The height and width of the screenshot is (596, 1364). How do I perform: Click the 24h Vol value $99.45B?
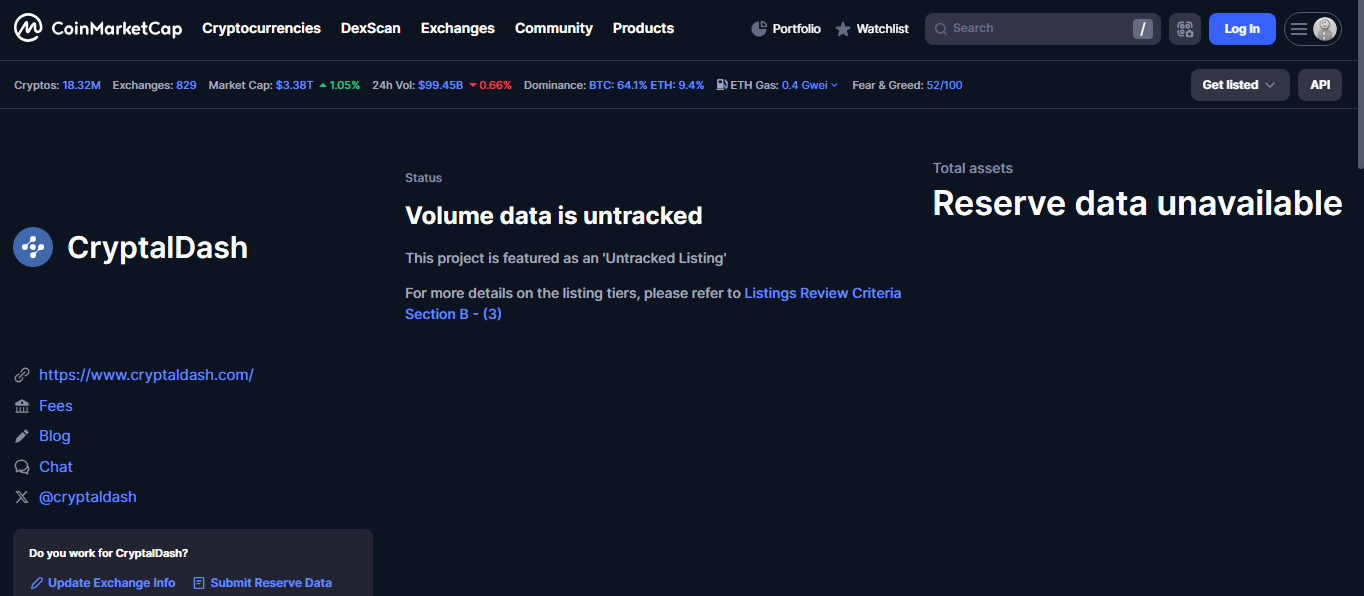point(441,85)
